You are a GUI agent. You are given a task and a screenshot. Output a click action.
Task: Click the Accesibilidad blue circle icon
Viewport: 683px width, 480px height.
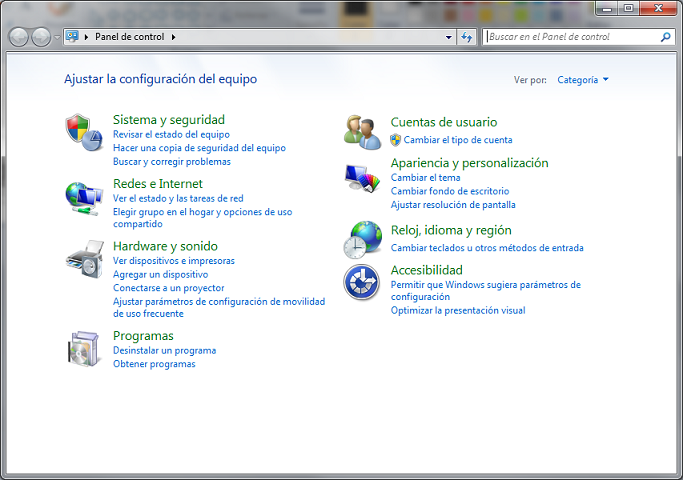coord(362,282)
